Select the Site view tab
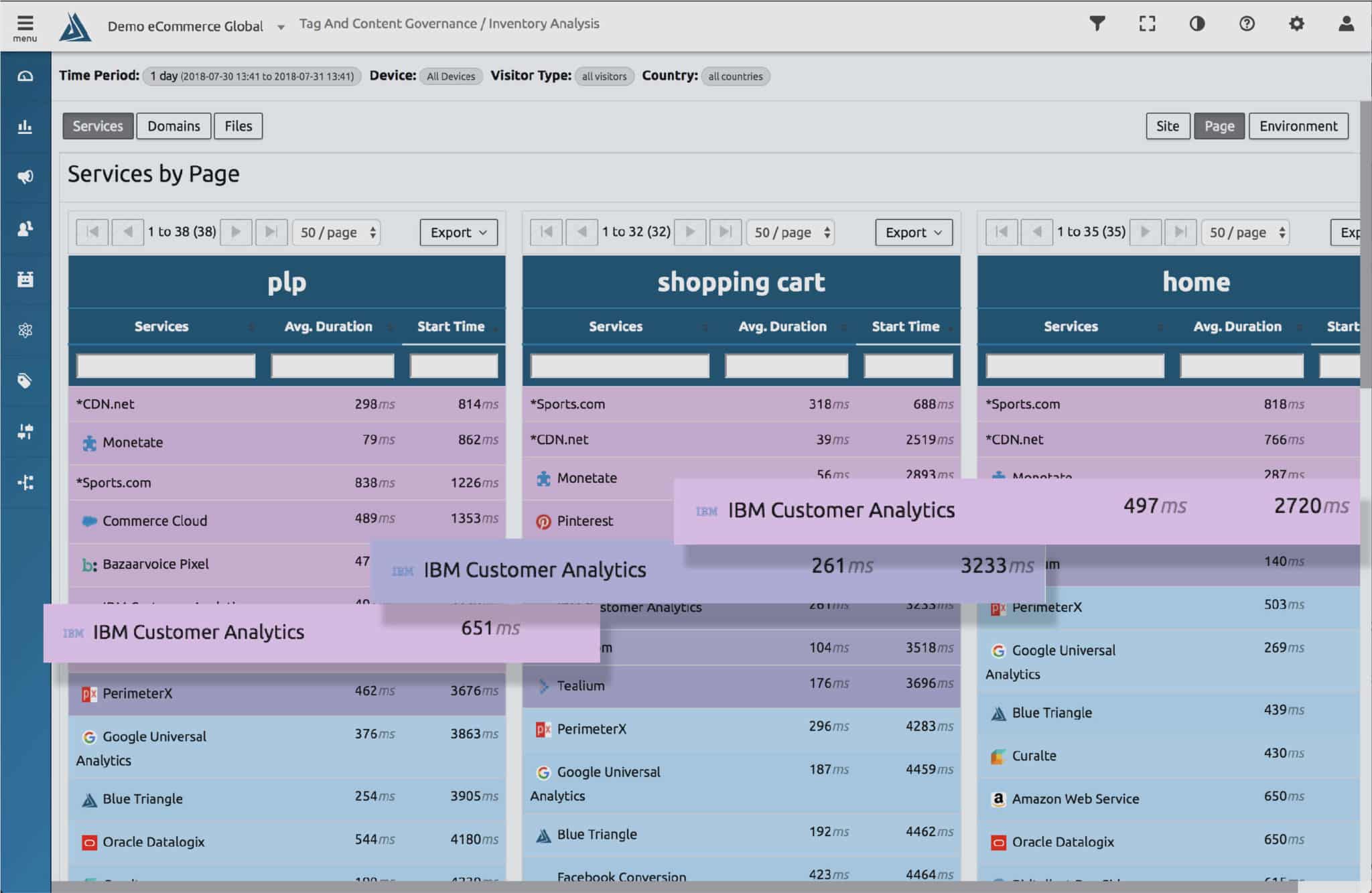This screenshot has height=893, width=1372. coord(1168,126)
